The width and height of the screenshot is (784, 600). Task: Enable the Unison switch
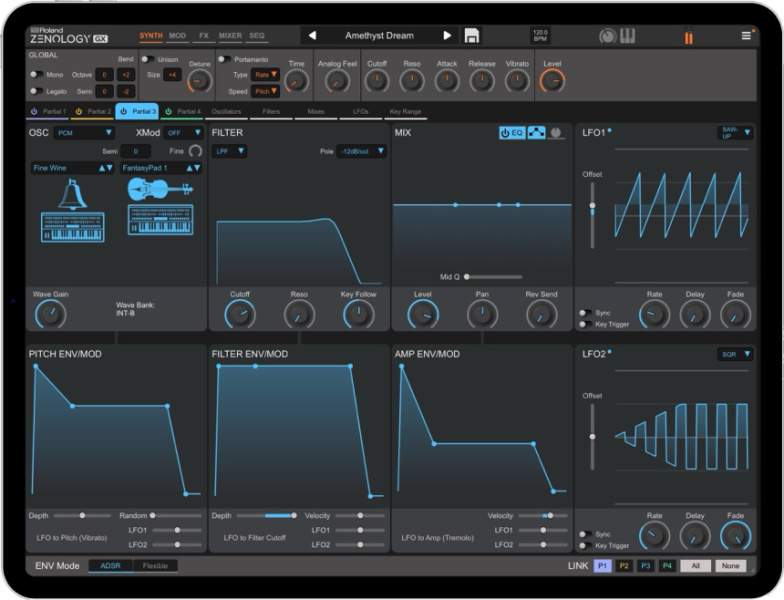click(x=148, y=59)
